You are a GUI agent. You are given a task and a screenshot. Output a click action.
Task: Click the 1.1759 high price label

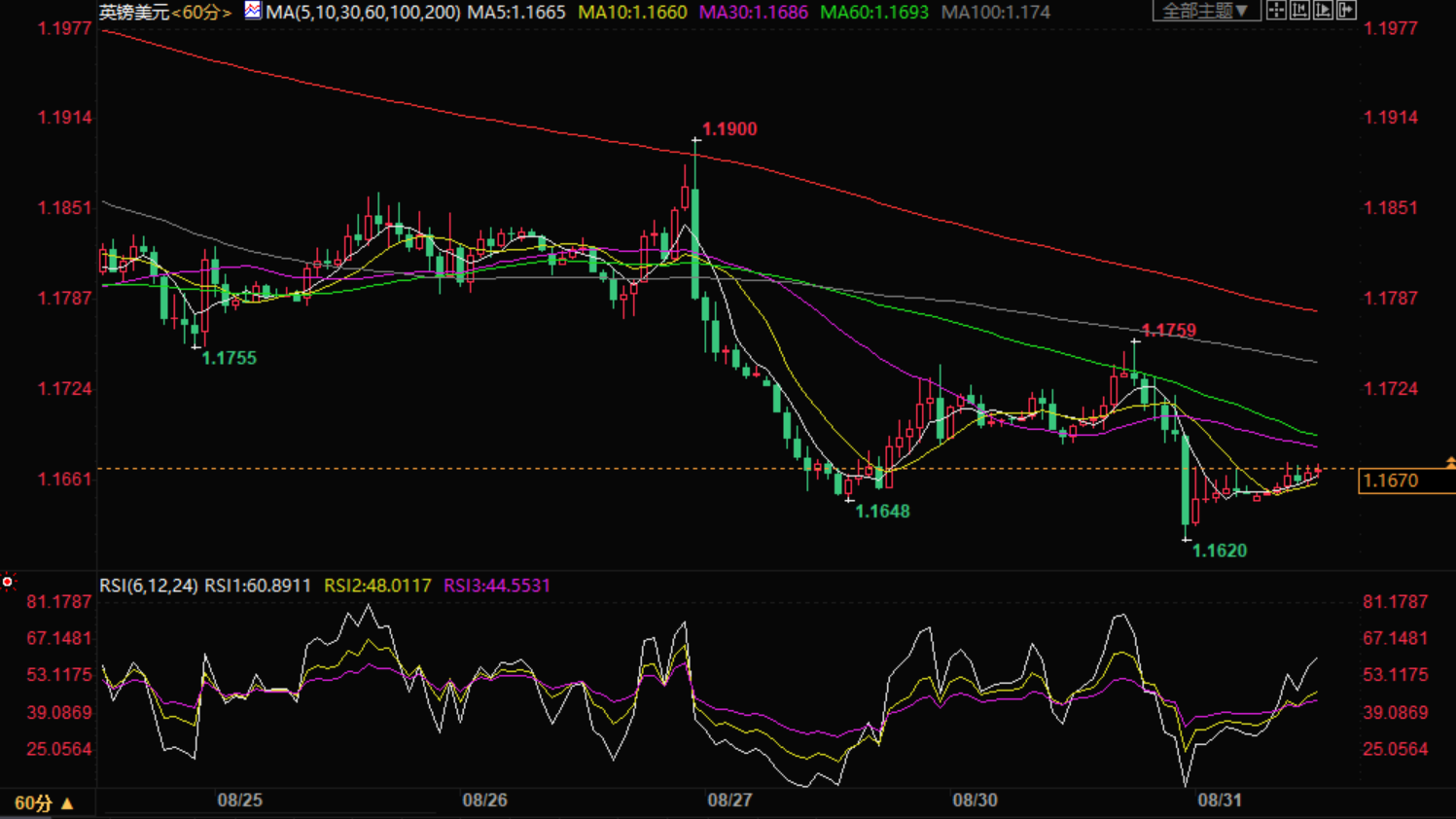1169,331
